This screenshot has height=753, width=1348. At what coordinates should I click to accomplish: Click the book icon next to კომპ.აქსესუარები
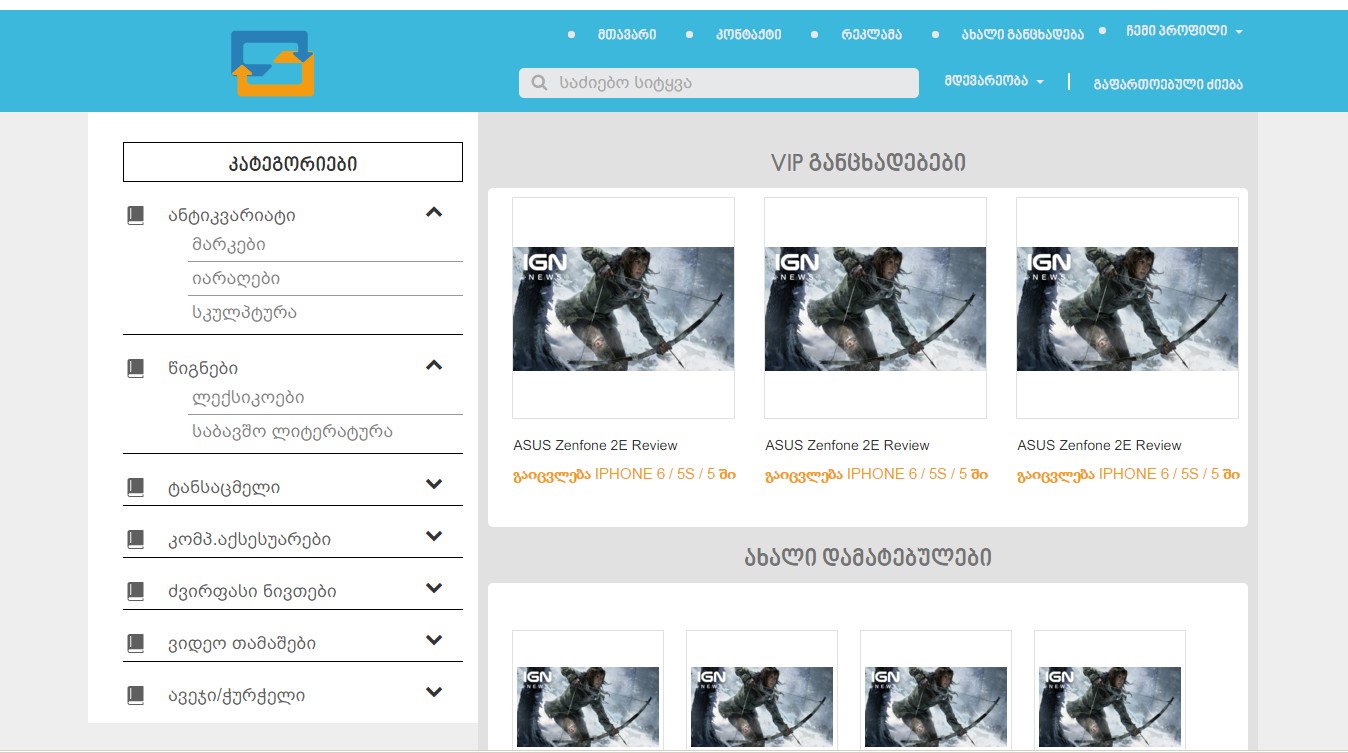136,539
